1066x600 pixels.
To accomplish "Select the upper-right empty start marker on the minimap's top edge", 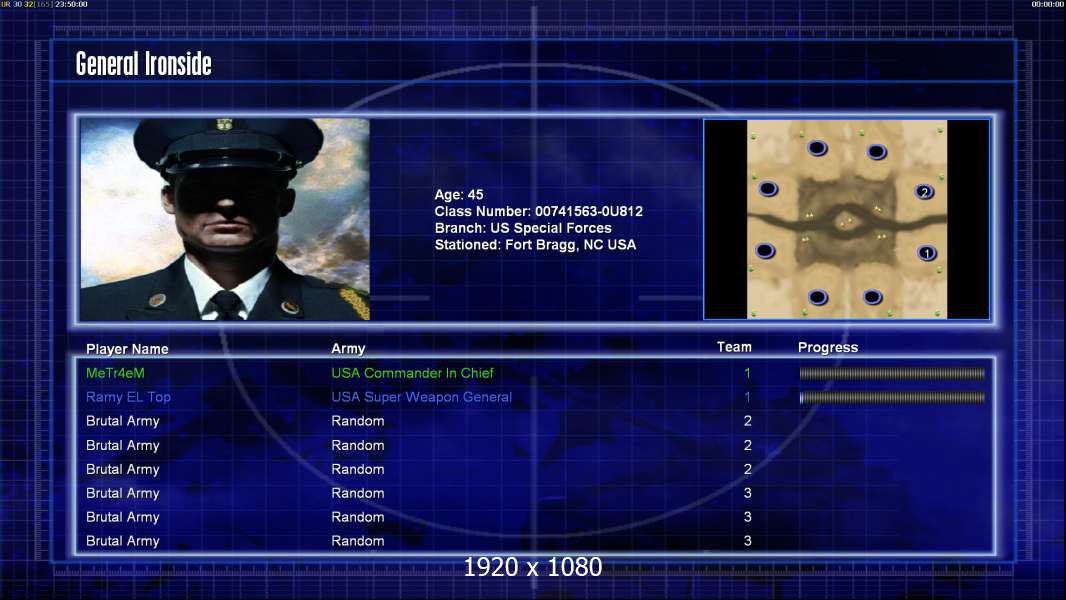I will click(x=877, y=152).
